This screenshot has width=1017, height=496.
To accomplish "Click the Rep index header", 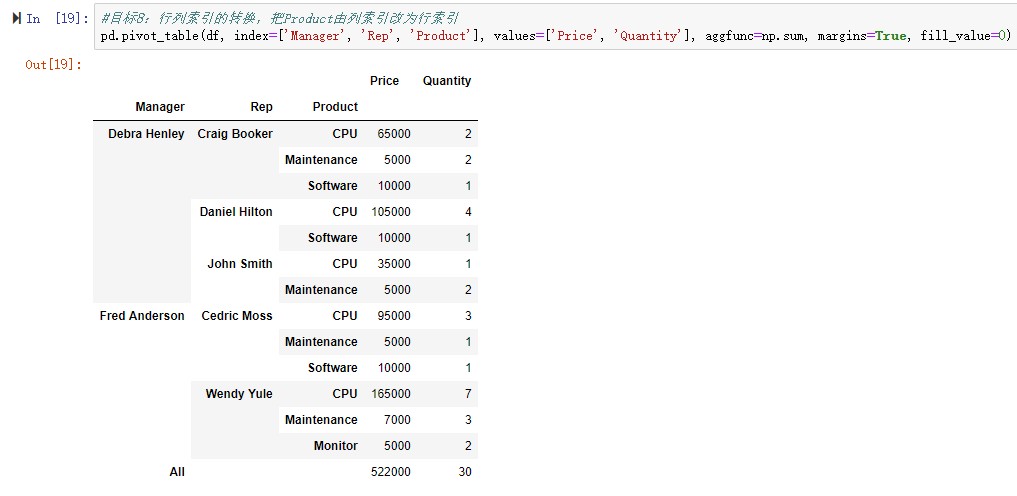I will point(261,107).
